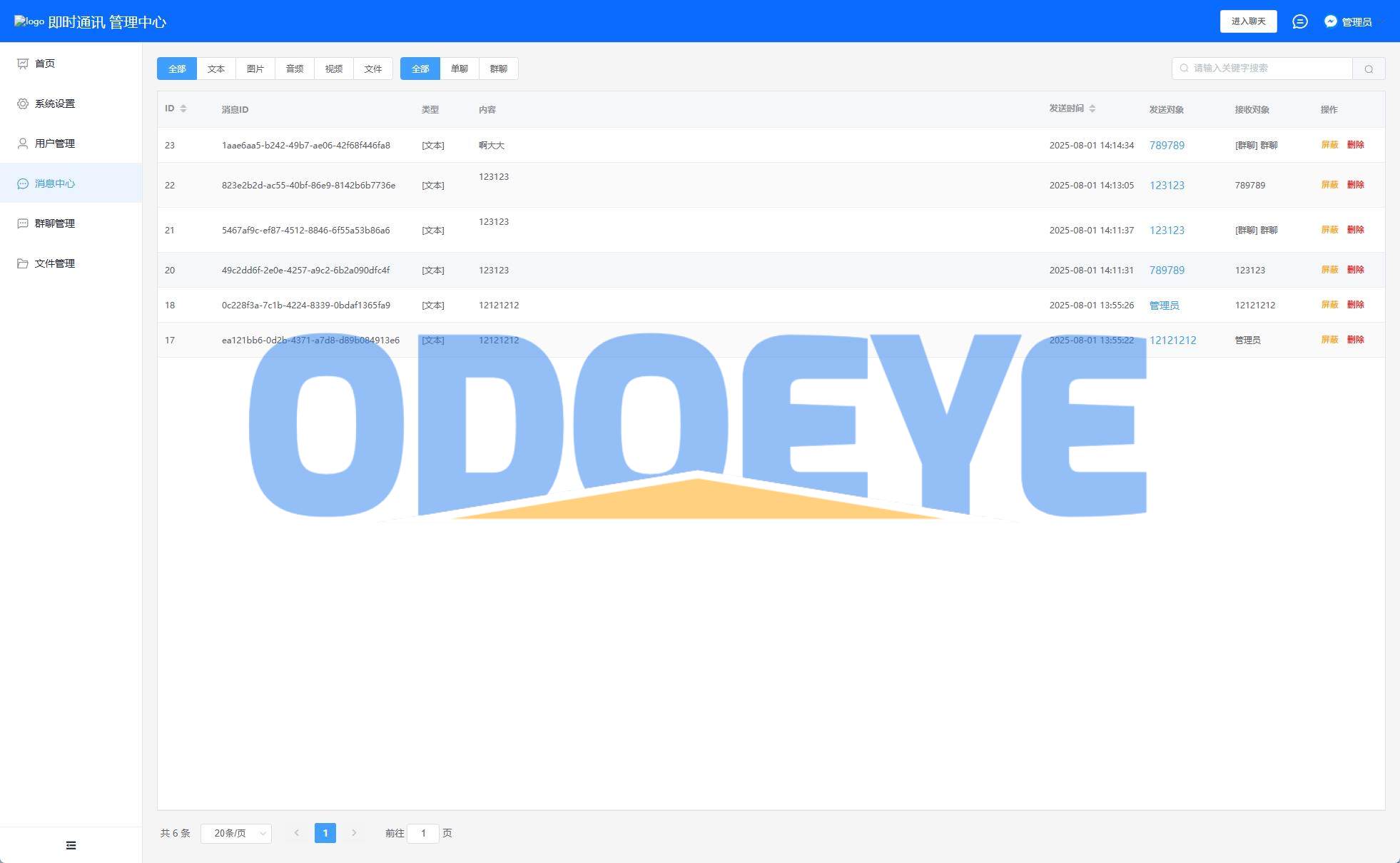Open the 20条/页 page size dropdown
Viewport: 1400px width, 863px height.
[236, 833]
